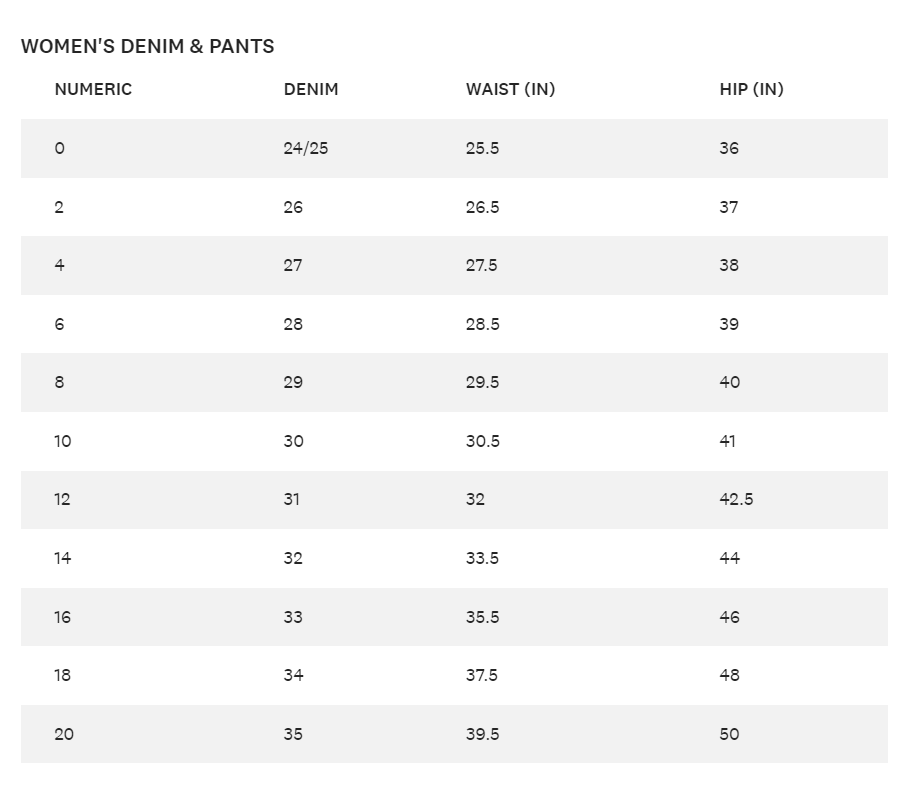Select the WAIST (IN) column header
The height and width of the screenshot is (797, 906).
click(510, 89)
